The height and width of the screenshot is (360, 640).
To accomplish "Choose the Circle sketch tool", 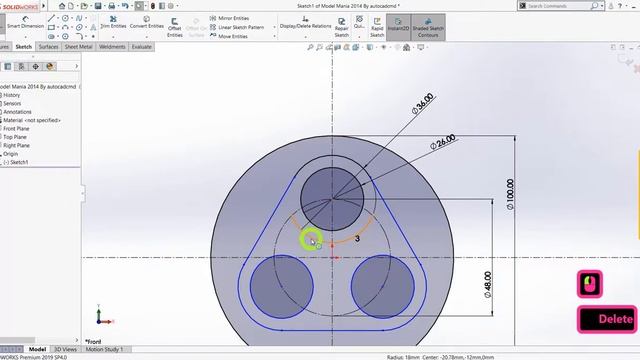I will pyautogui.click(x=65, y=18).
